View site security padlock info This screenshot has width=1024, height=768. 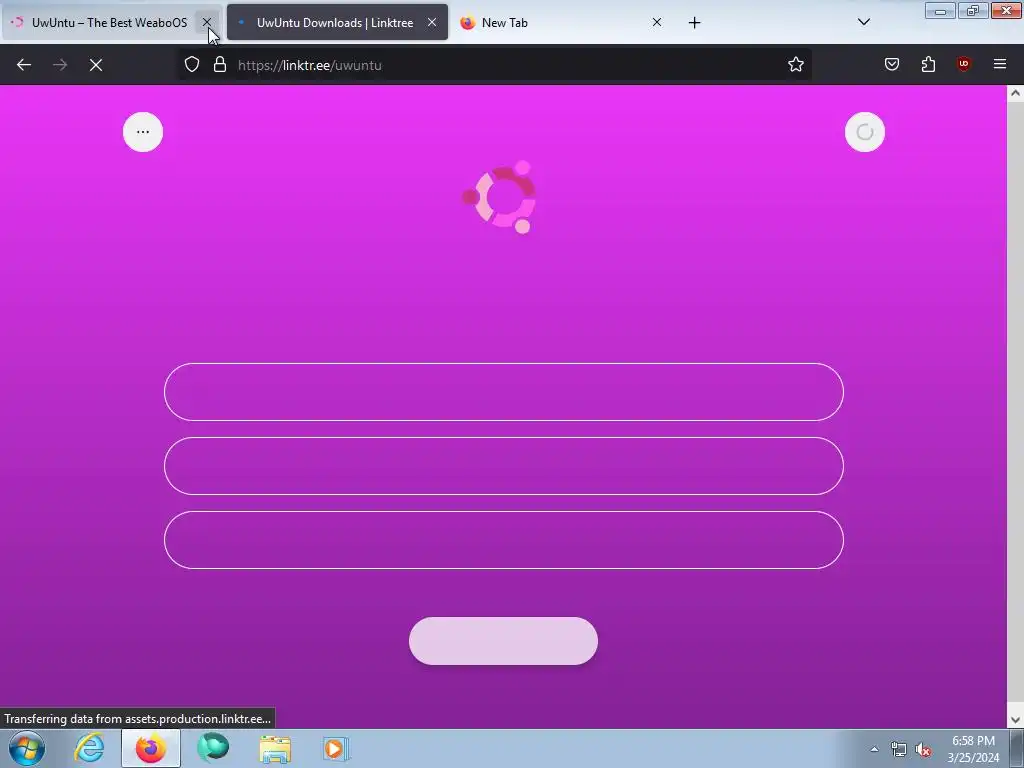[220, 64]
